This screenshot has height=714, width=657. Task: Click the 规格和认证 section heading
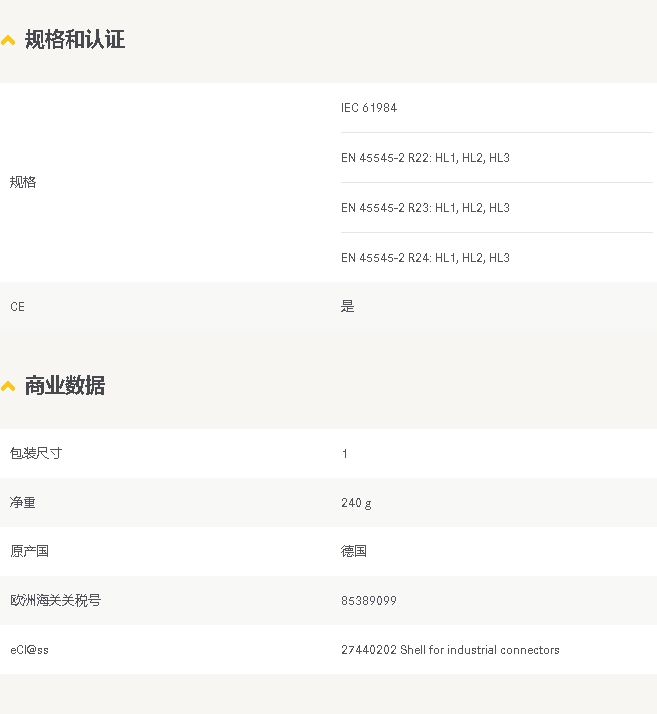point(75,40)
